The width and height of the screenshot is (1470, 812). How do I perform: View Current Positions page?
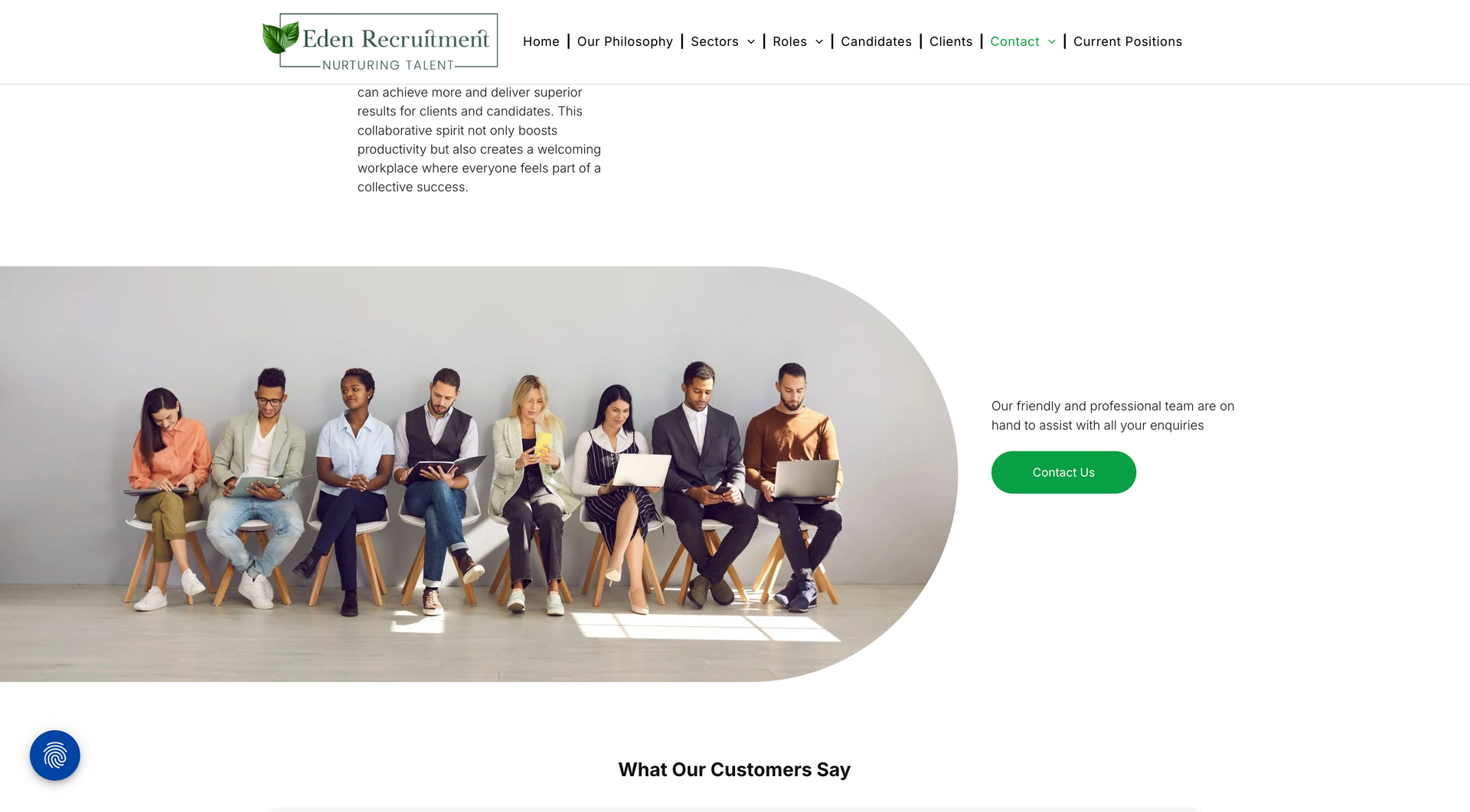click(1128, 41)
